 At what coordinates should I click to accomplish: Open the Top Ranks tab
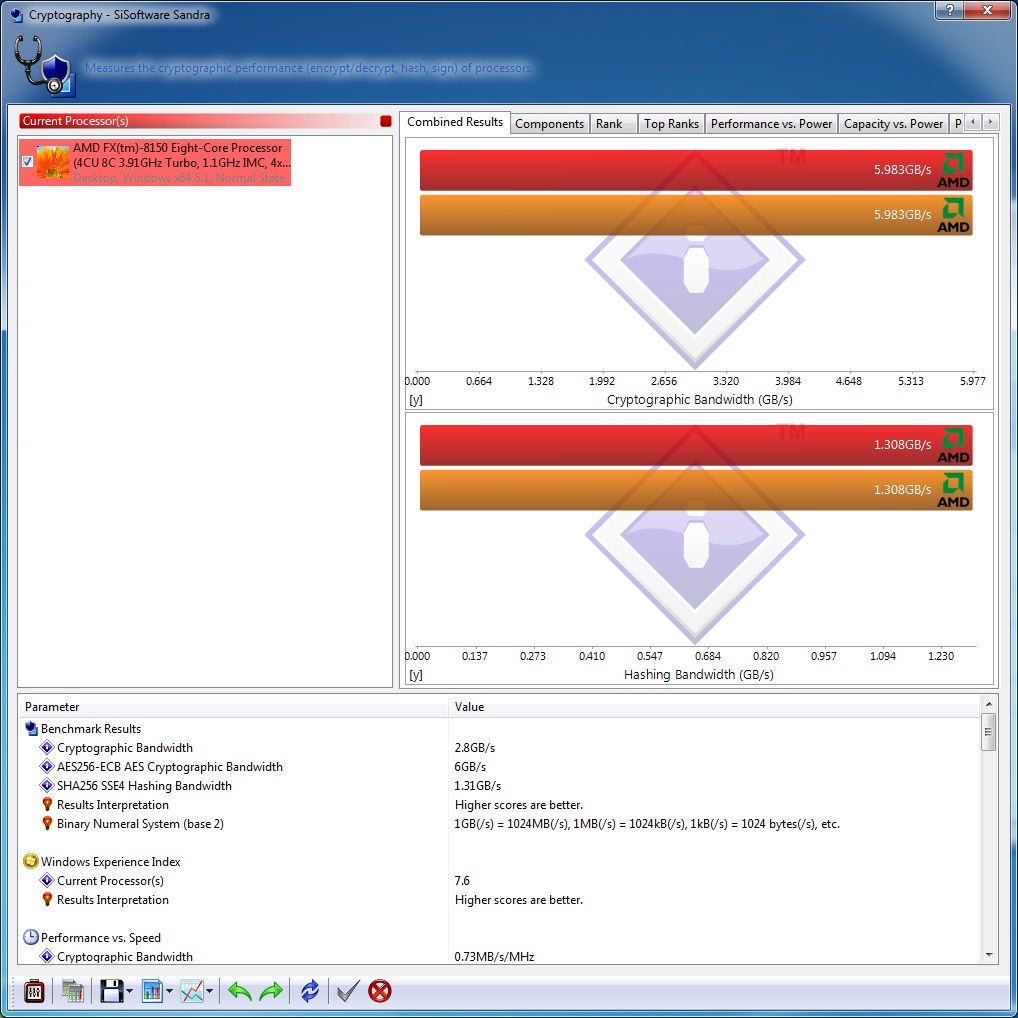(x=671, y=124)
